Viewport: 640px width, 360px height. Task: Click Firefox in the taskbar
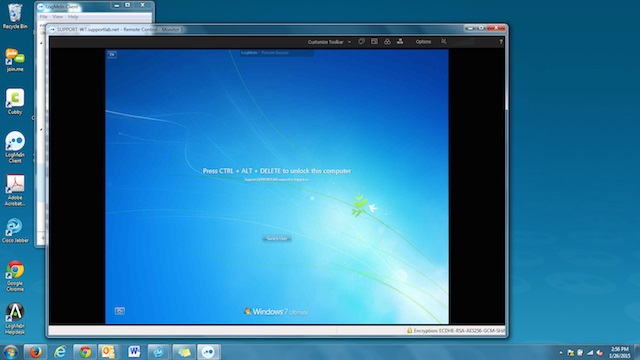tap(35, 351)
